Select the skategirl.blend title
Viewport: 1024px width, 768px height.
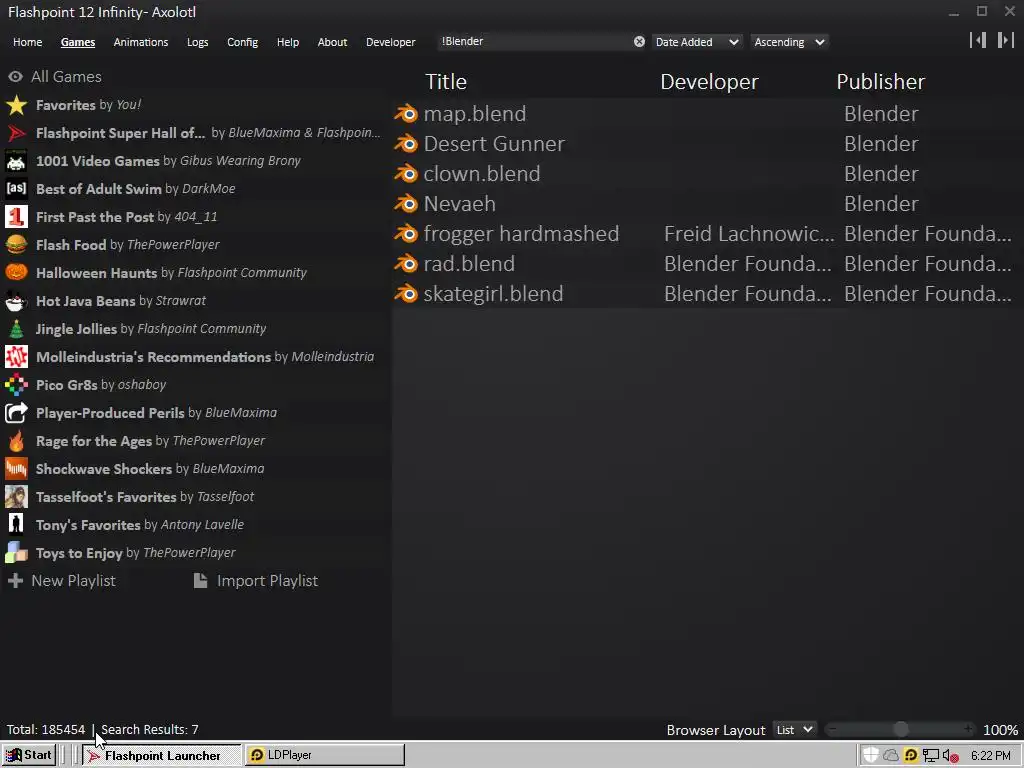click(493, 294)
